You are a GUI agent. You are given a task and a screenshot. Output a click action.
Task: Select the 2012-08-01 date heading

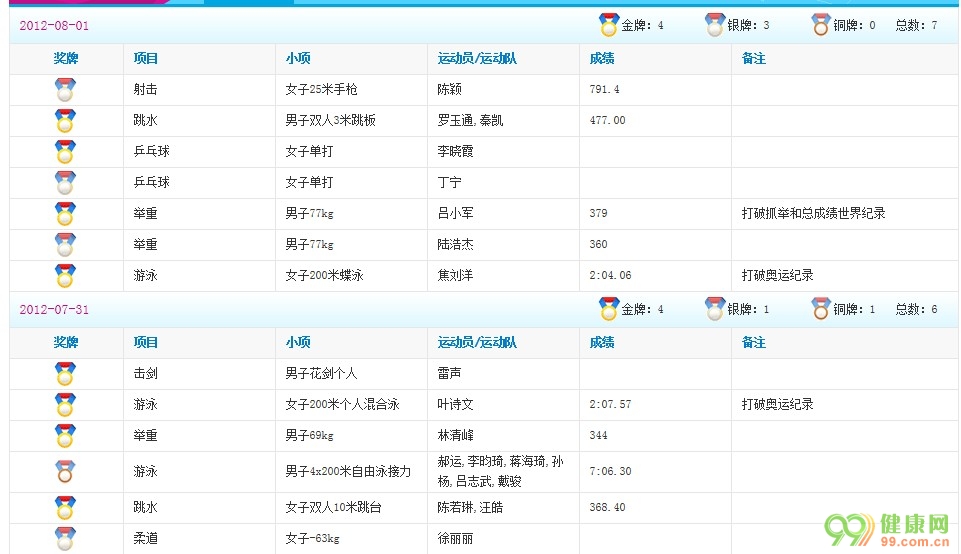point(54,26)
